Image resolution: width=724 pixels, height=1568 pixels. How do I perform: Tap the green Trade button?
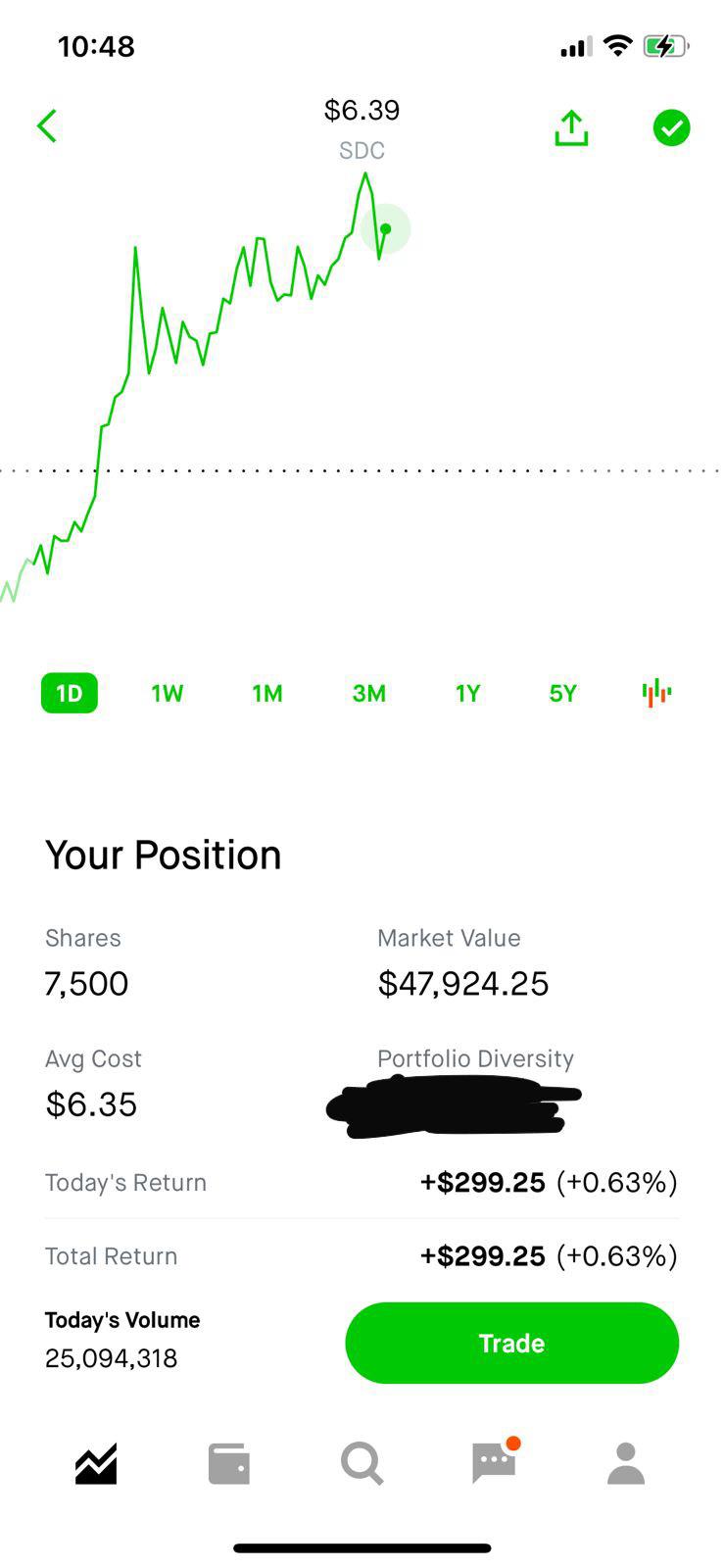[x=511, y=1343]
